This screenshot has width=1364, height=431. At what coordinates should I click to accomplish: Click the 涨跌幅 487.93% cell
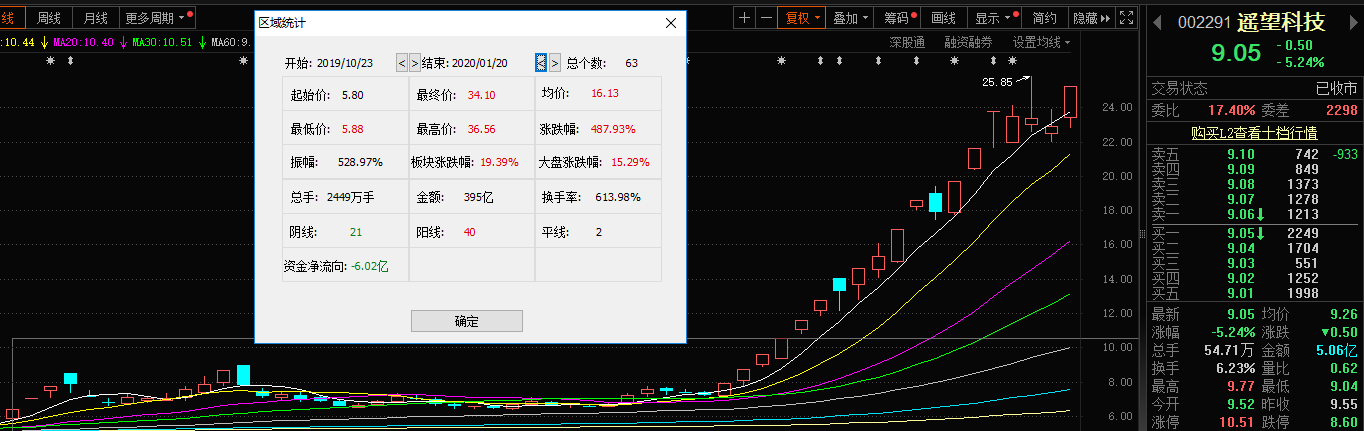point(598,128)
